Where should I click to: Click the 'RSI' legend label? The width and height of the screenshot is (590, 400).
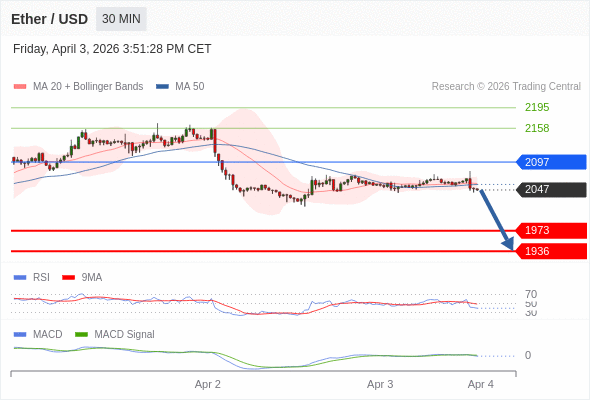[41, 278]
